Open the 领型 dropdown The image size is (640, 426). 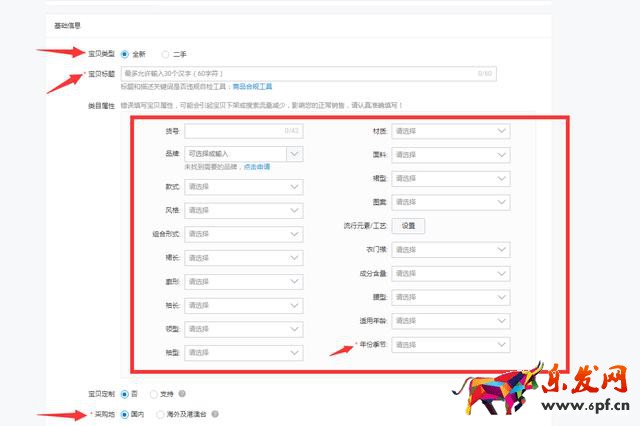click(244, 329)
